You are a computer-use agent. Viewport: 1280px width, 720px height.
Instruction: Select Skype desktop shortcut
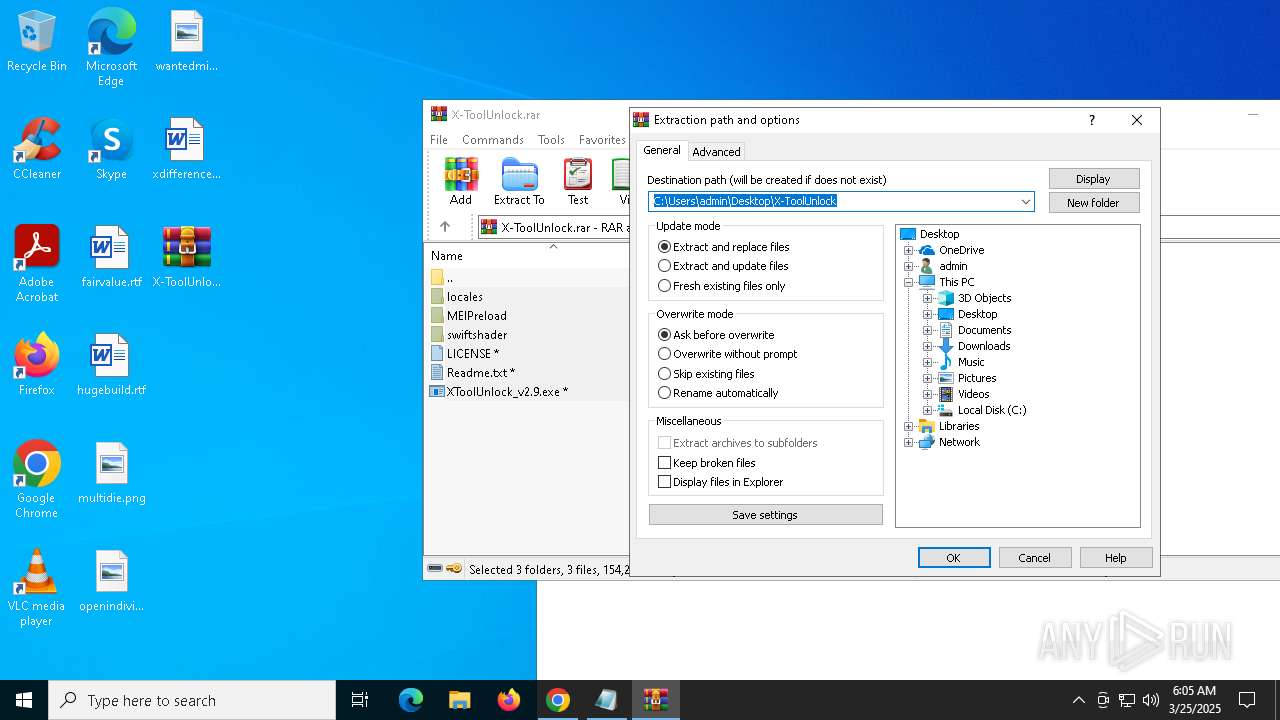[111, 149]
